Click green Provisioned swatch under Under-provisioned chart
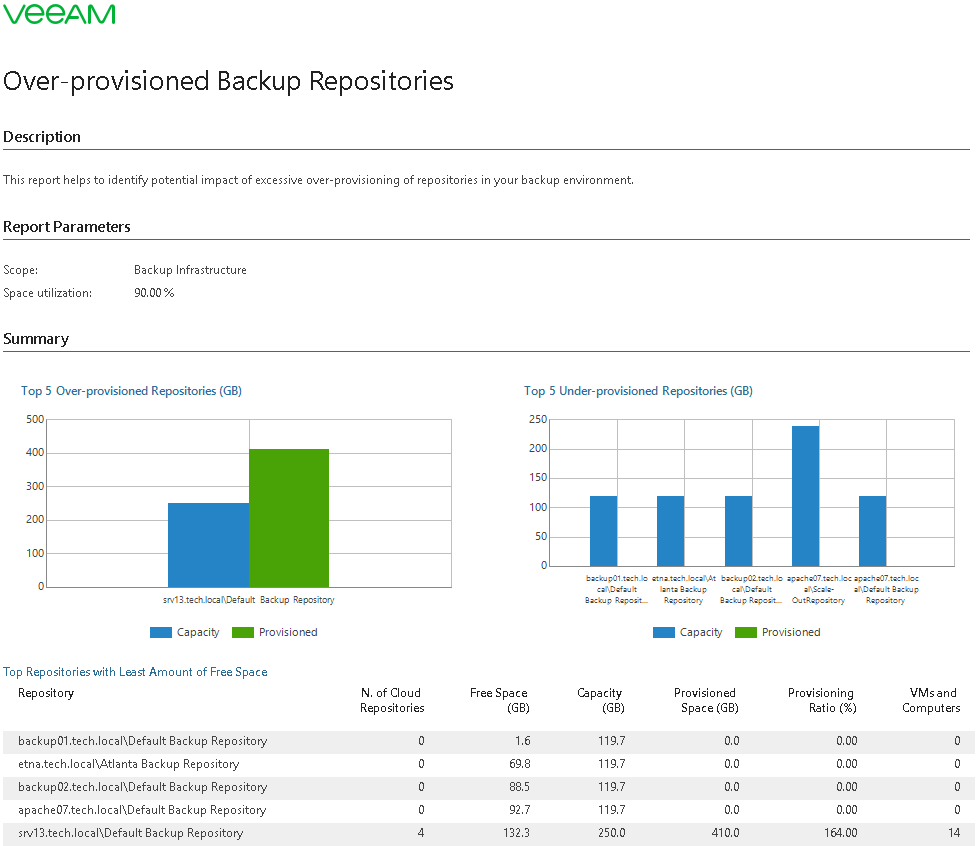This screenshot has width=976, height=846. [746, 632]
